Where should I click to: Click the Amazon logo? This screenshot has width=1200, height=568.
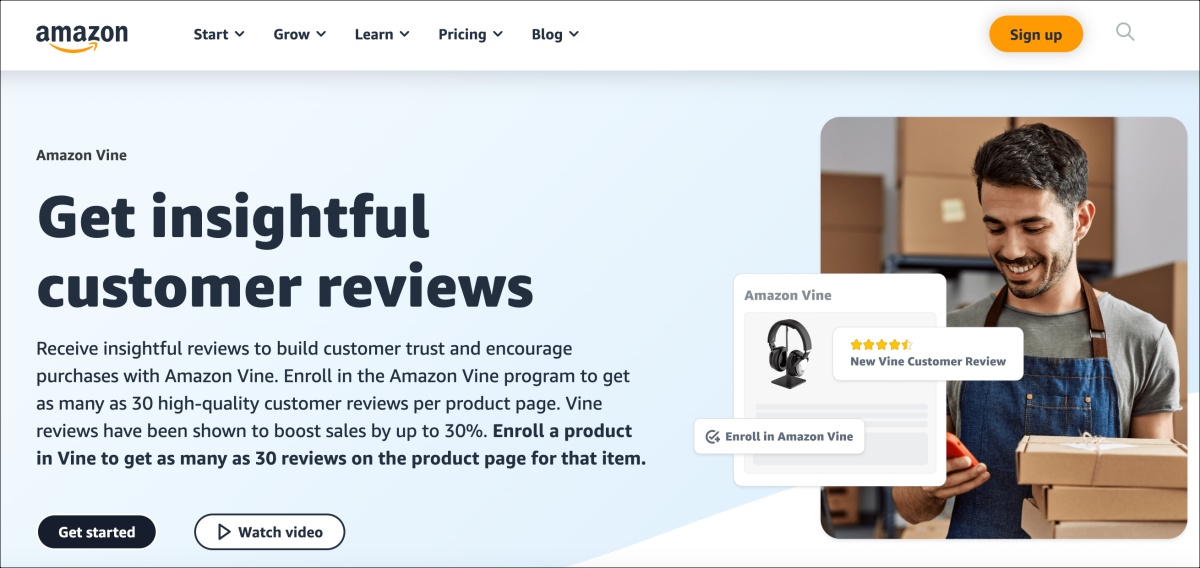82,36
